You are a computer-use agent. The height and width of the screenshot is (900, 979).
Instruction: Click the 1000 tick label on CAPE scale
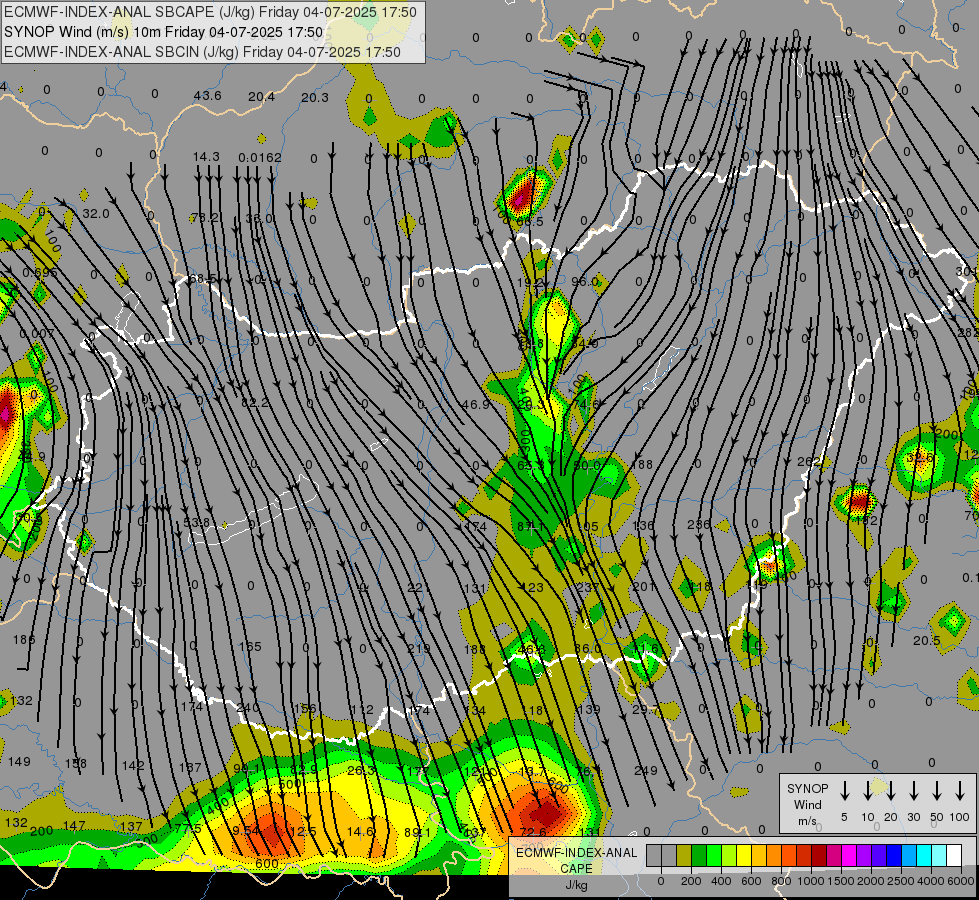[811, 881]
